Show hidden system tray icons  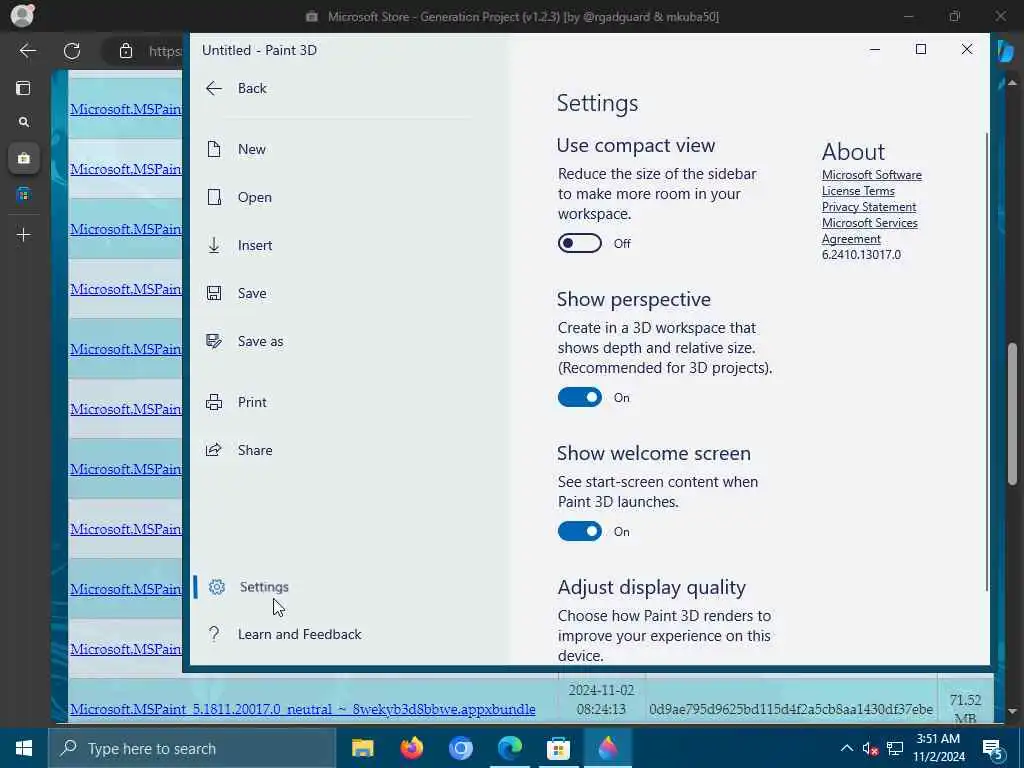[x=846, y=748]
